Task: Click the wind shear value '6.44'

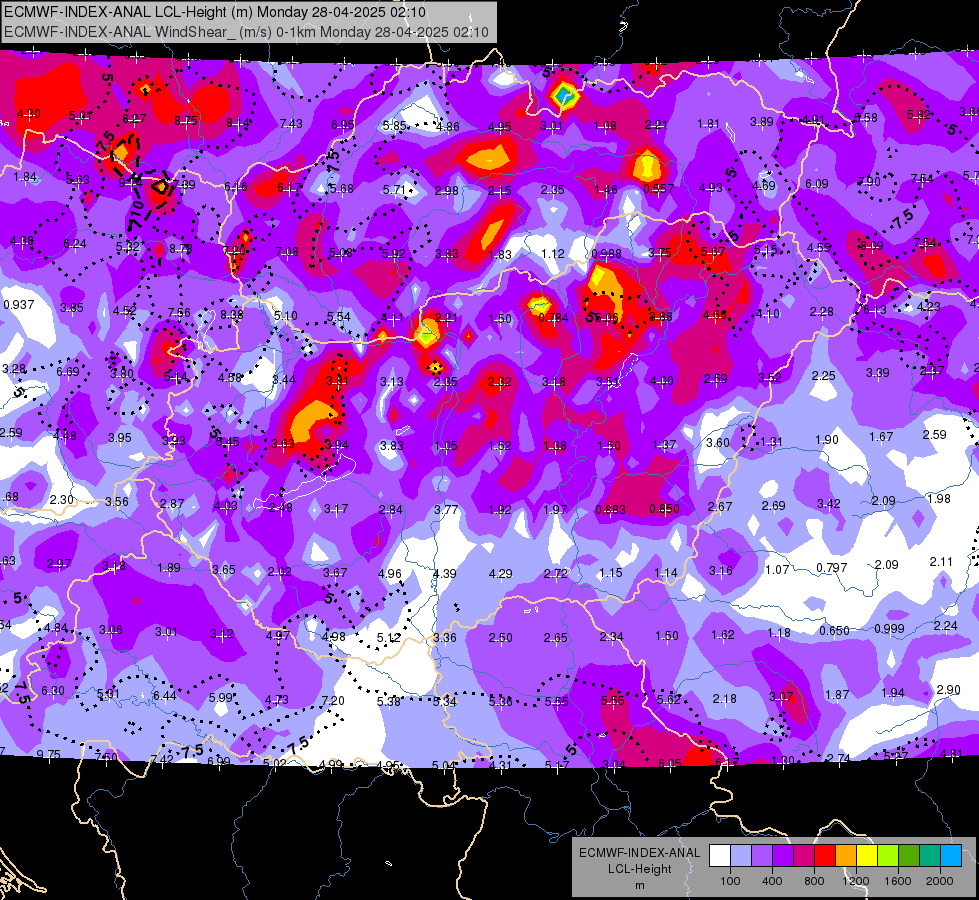Action: (x=165, y=696)
